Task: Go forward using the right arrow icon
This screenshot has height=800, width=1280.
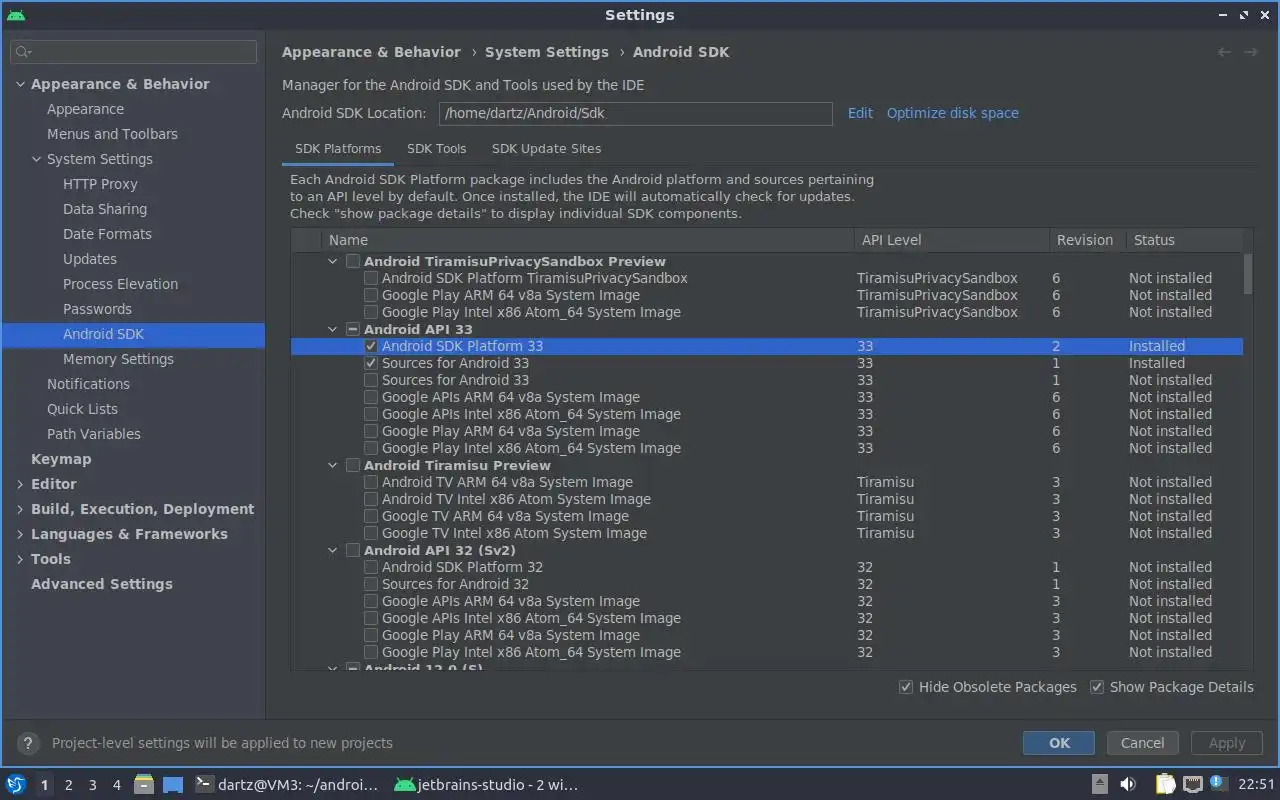Action: coord(1251,52)
